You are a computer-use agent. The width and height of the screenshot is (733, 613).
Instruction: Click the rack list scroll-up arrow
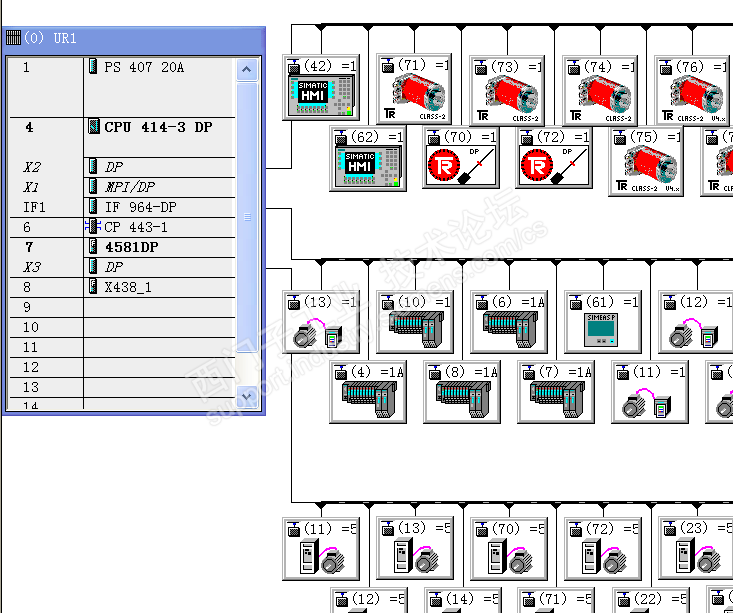pyautogui.click(x=247, y=70)
